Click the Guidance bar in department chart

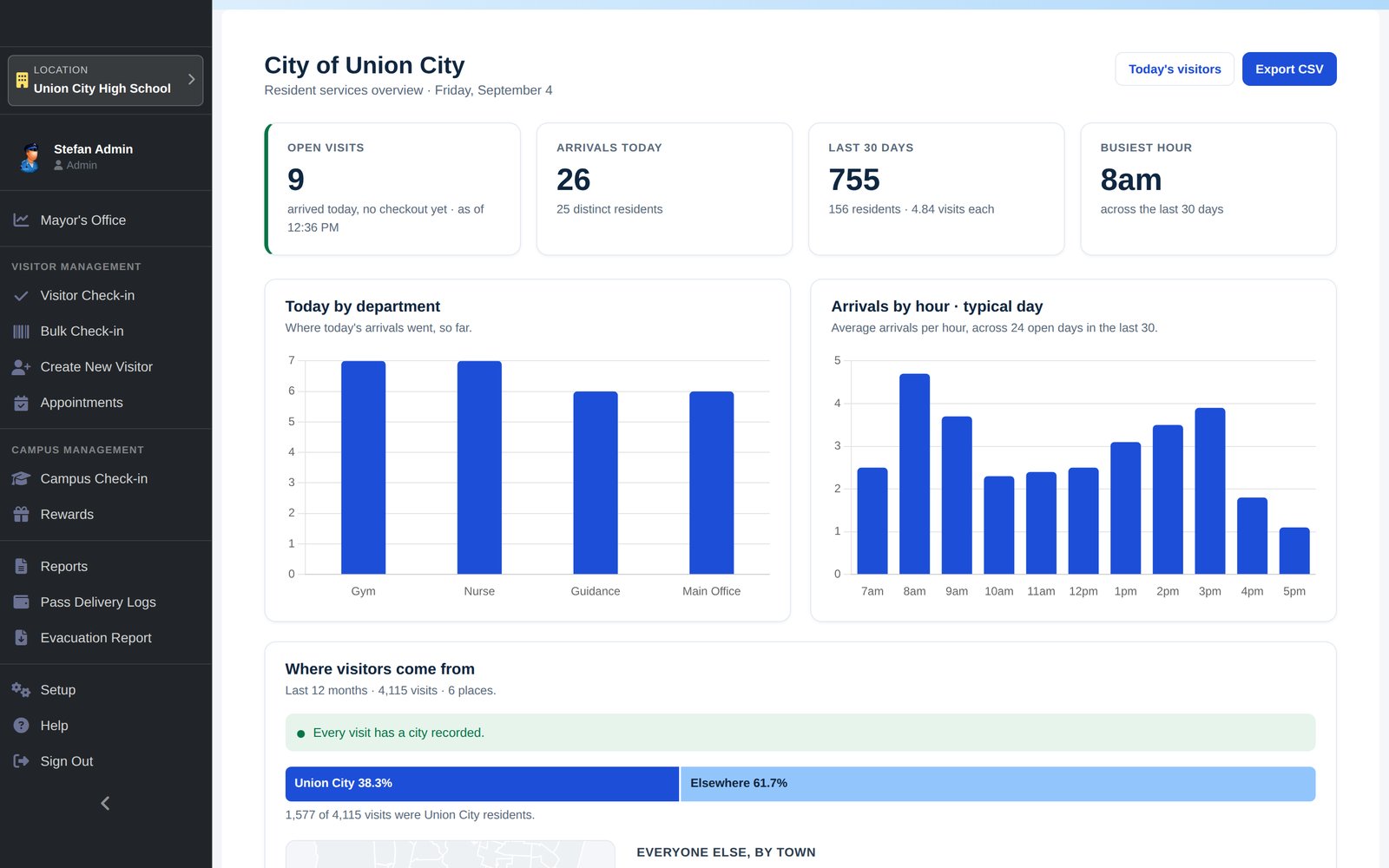pos(596,483)
